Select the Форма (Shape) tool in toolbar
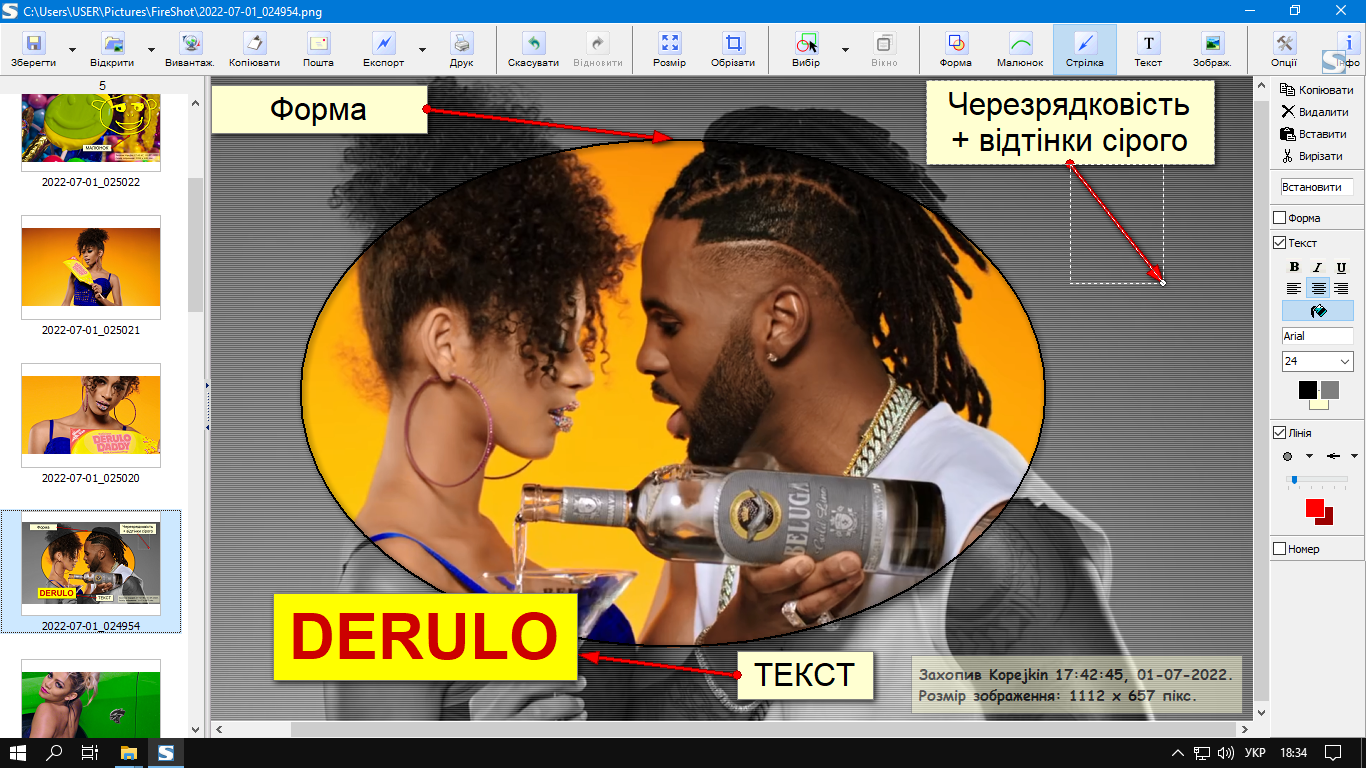Viewport: 1366px width, 768px height. (956, 49)
